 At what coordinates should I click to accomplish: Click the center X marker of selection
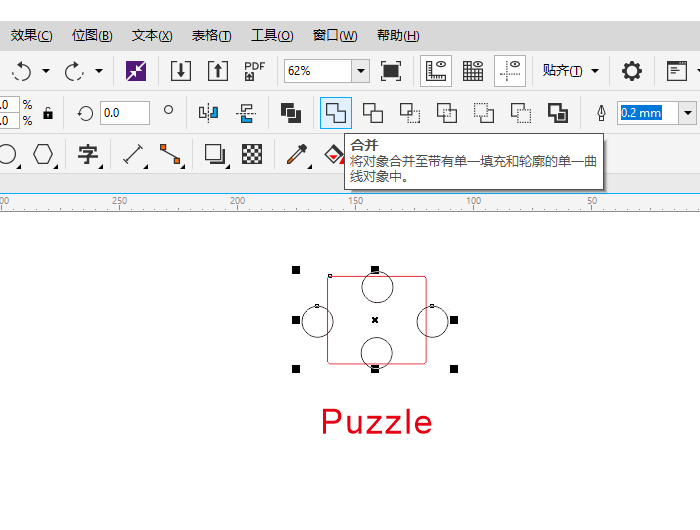375,320
